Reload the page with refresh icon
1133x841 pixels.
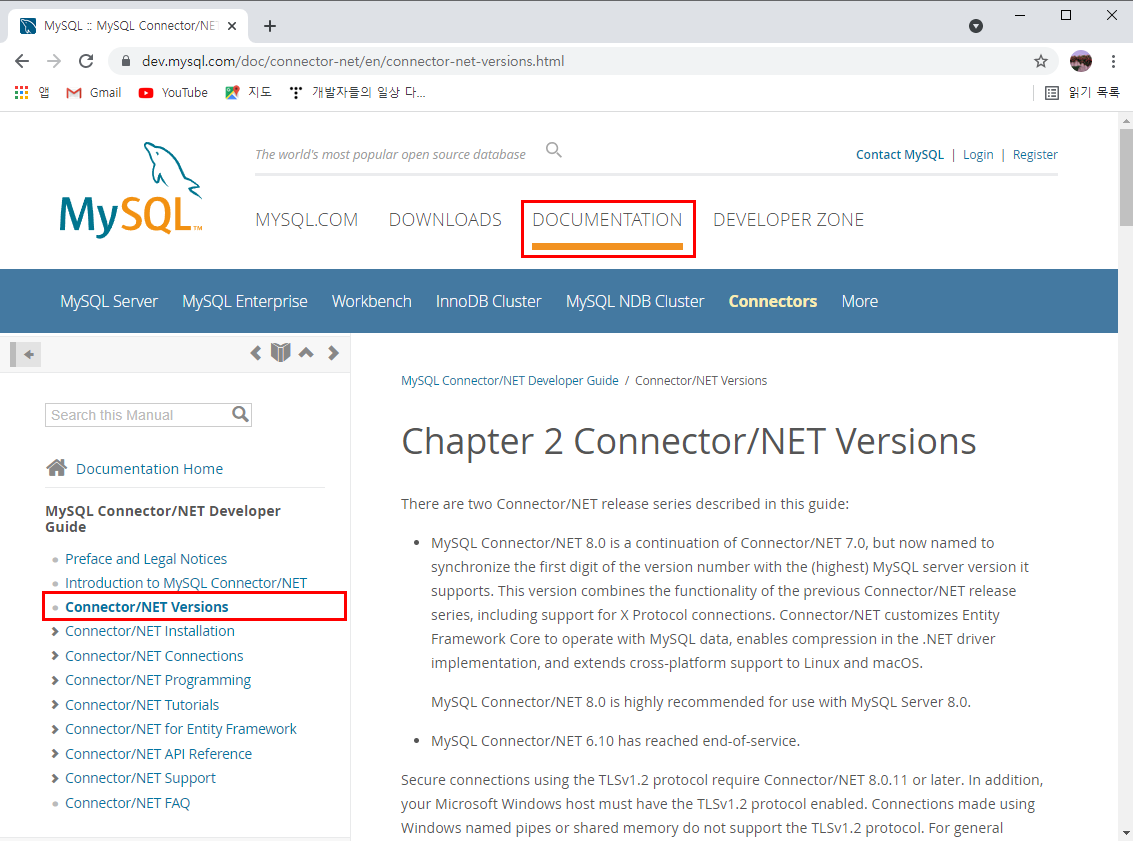[x=86, y=61]
